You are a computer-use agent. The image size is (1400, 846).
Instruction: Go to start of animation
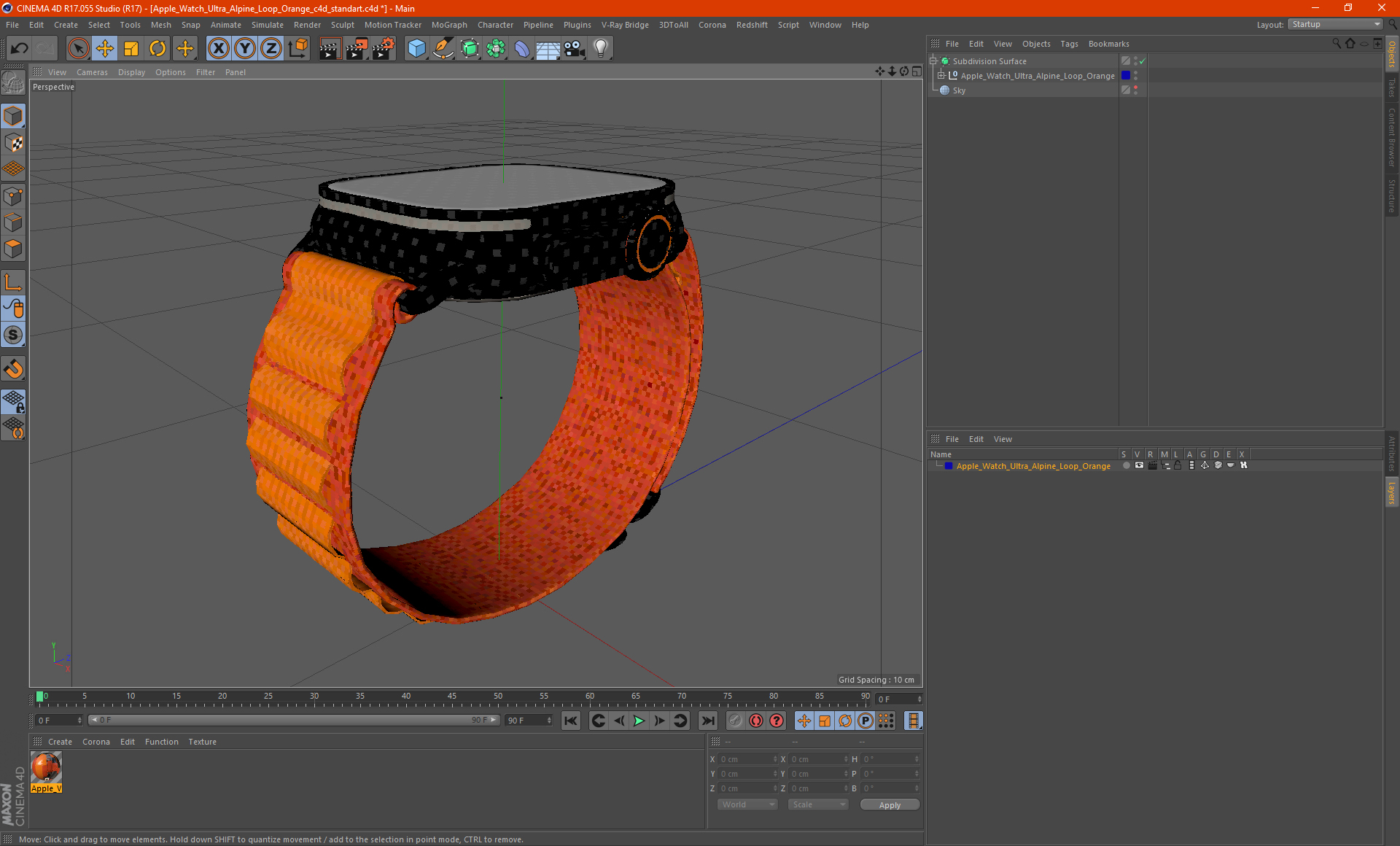tap(571, 721)
